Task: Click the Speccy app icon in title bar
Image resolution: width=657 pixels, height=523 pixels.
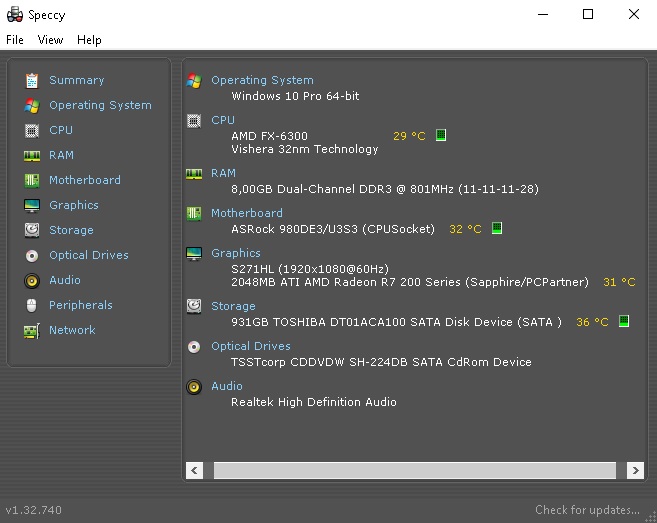Action: [15, 14]
